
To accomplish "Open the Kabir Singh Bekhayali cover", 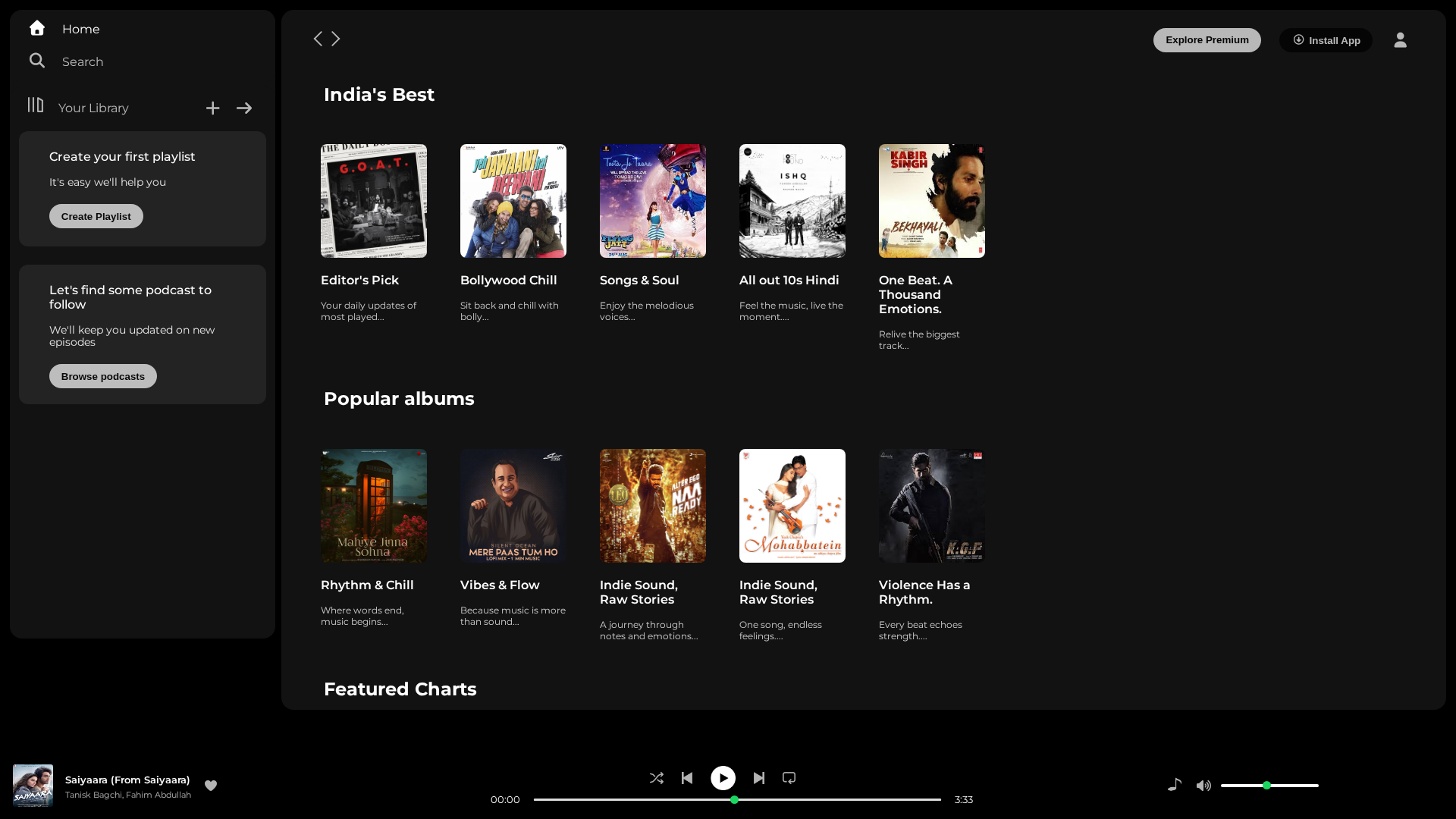I will (x=932, y=201).
